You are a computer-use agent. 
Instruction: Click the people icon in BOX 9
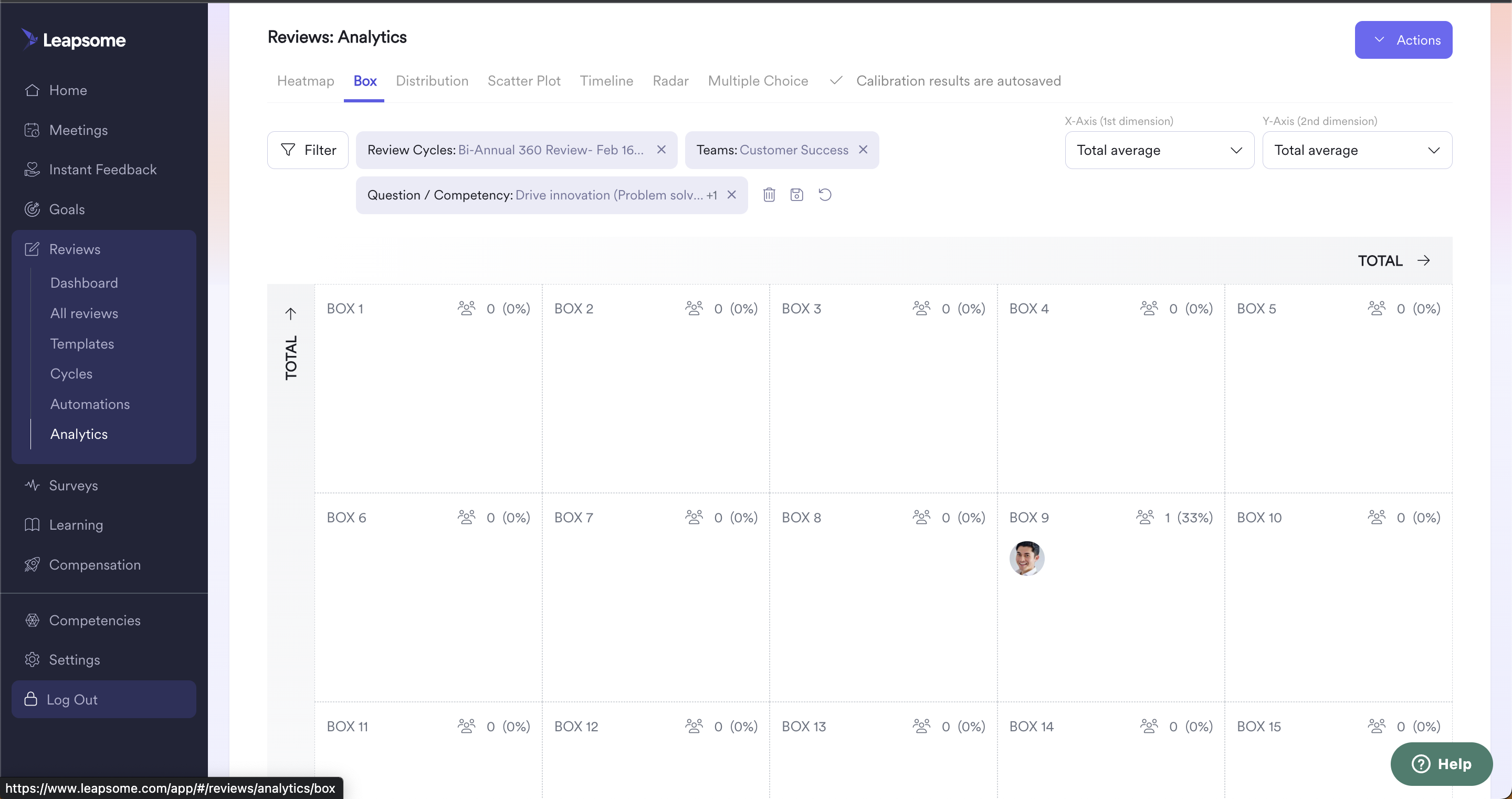(1145, 517)
